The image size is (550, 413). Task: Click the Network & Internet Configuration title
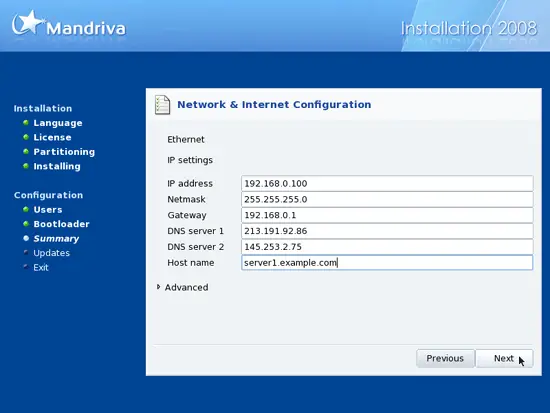click(x=274, y=105)
